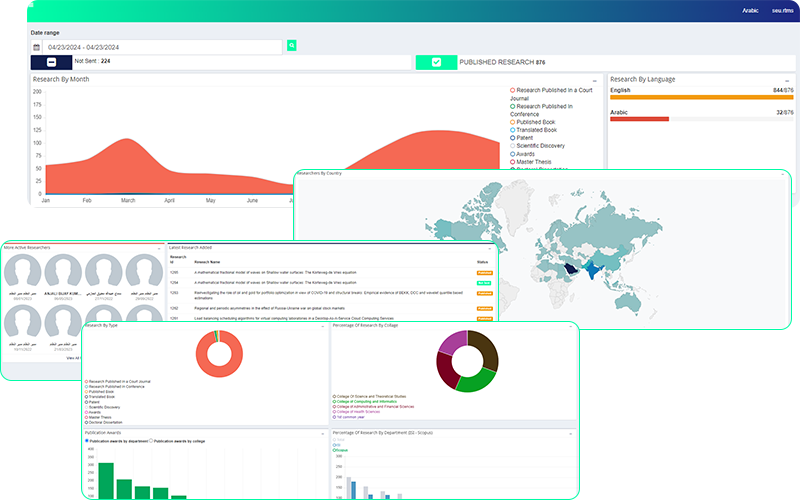Screen dimensions: 800x500
Task: Select Publication awards by college radio
Action: [151, 439]
